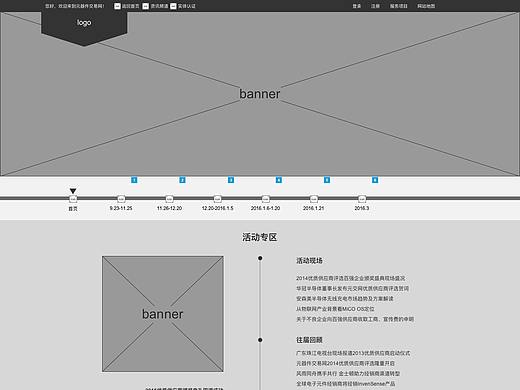Open the 华冠半导体董事长 article link

pyautogui.click(x=352, y=288)
